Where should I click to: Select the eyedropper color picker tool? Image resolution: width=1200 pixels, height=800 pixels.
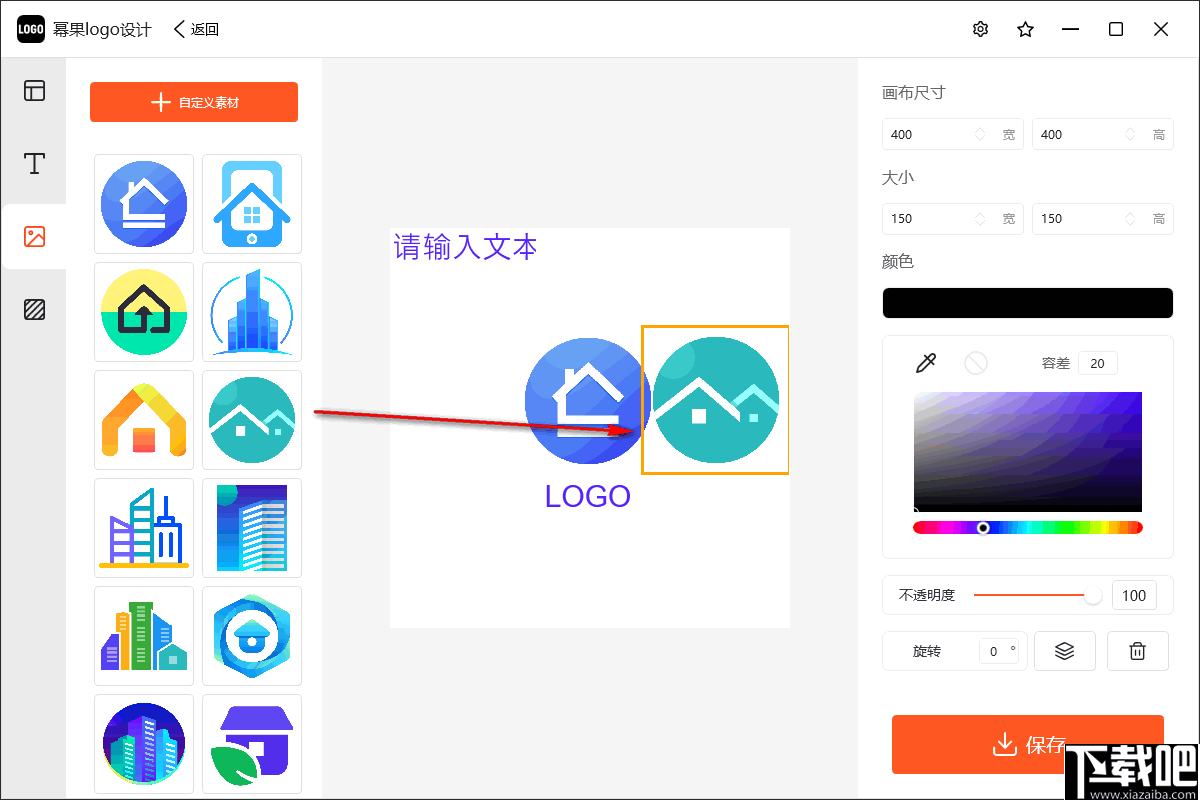[x=925, y=362]
